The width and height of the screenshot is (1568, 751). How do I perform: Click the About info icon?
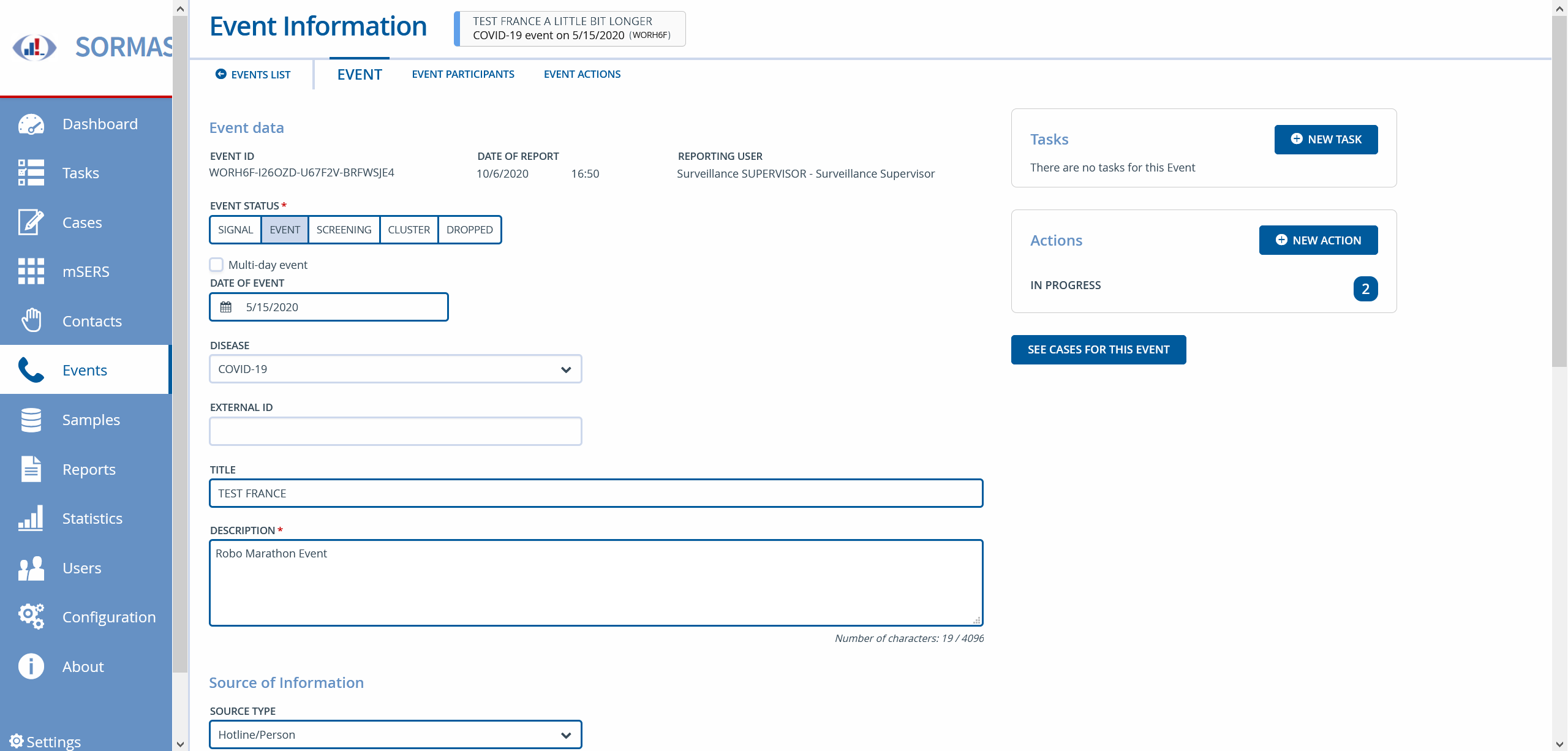click(x=31, y=666)
